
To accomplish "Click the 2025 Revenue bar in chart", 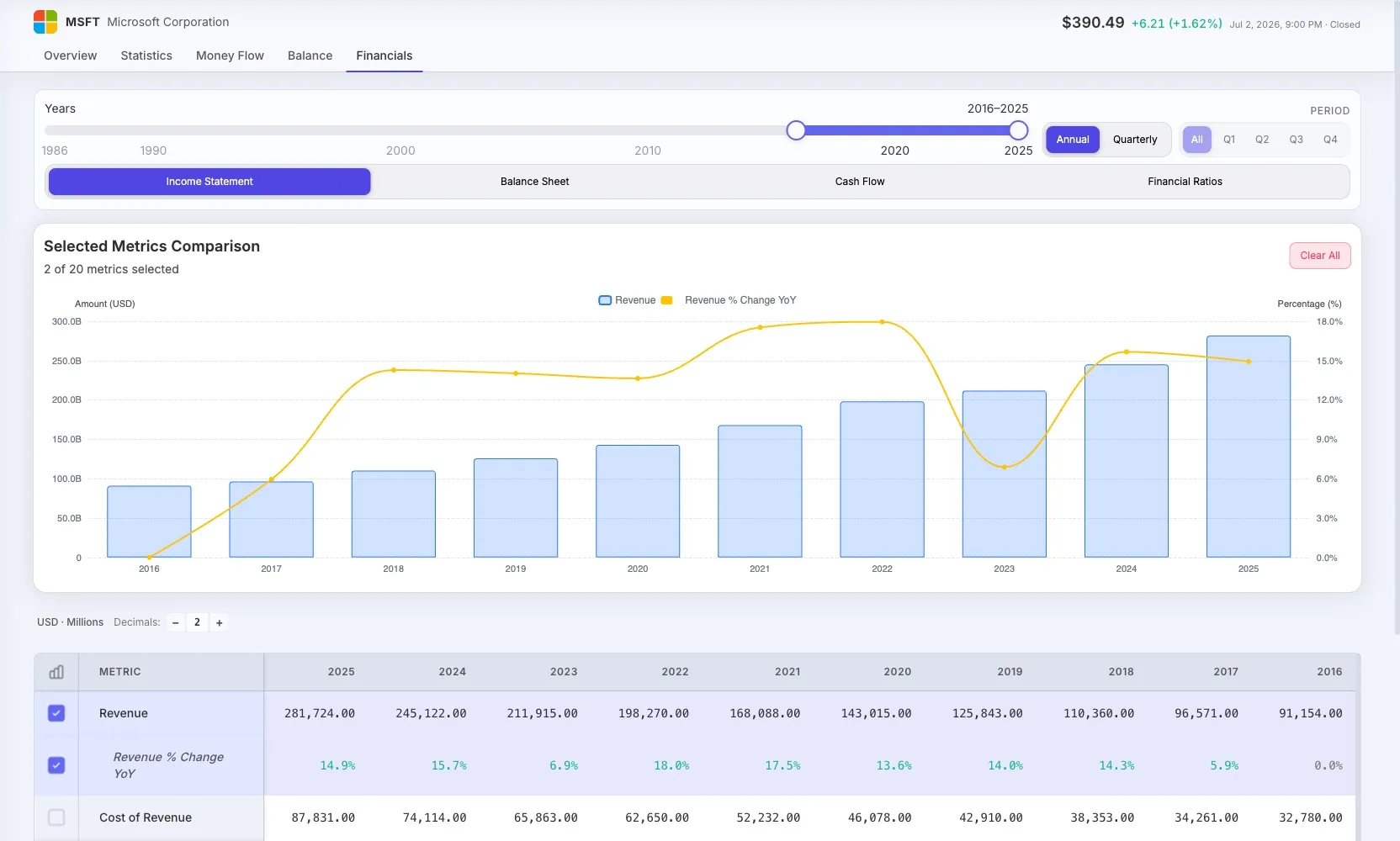I will click(1249, 447).
